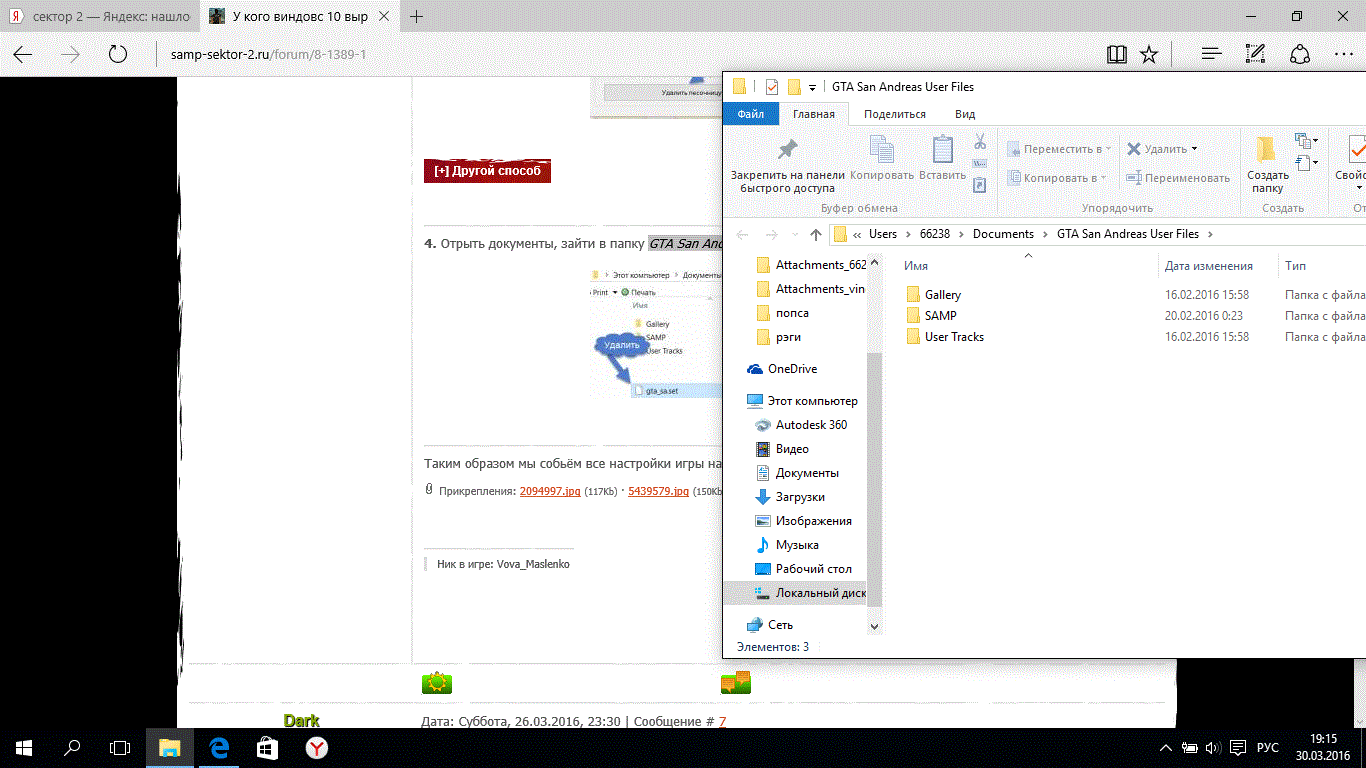Switch to the Главная ribbon tab
The width and height of the screenshot is (1366, 768).
point(814,114)
